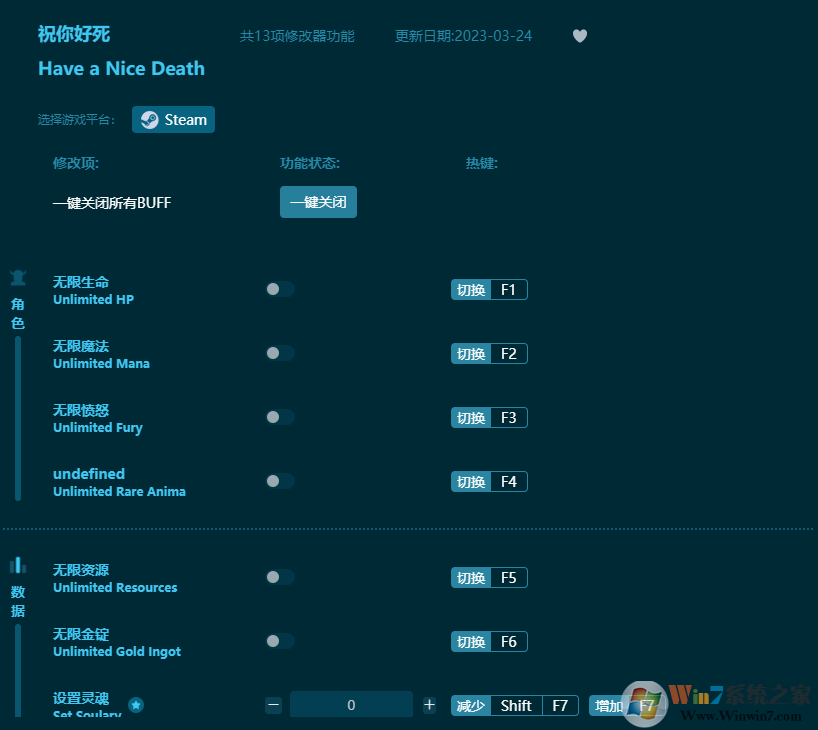
Task: Click the star icon beside Set Soulary
Action: click(x=136, y=705)
